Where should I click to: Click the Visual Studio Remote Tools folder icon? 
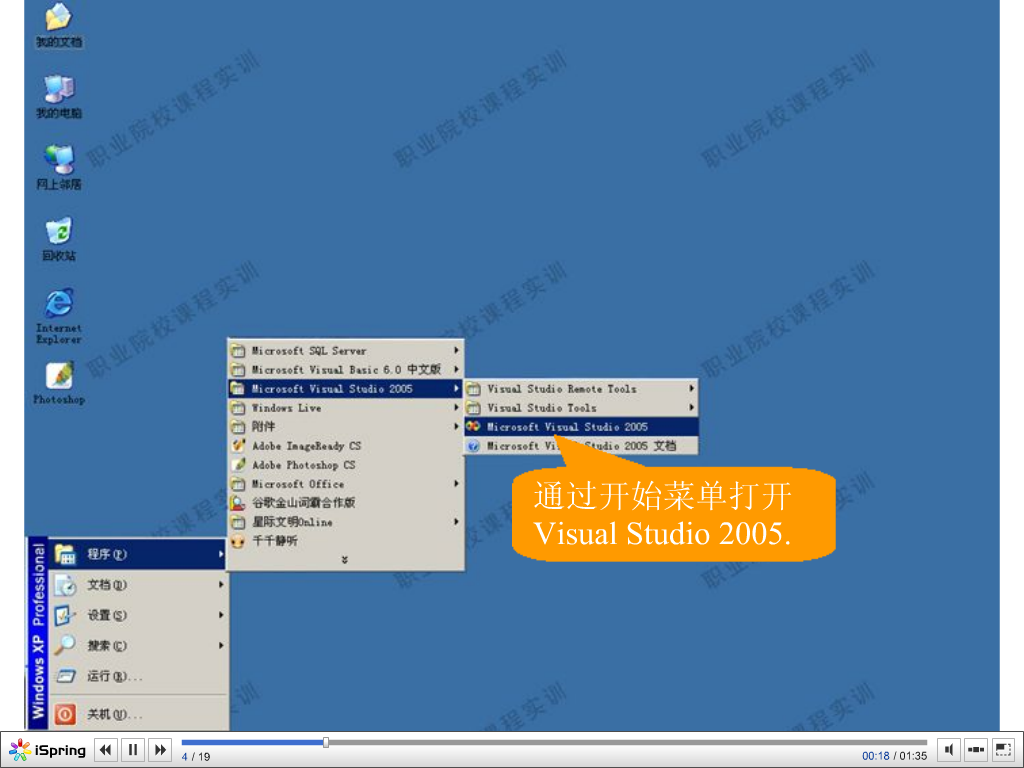473,389
